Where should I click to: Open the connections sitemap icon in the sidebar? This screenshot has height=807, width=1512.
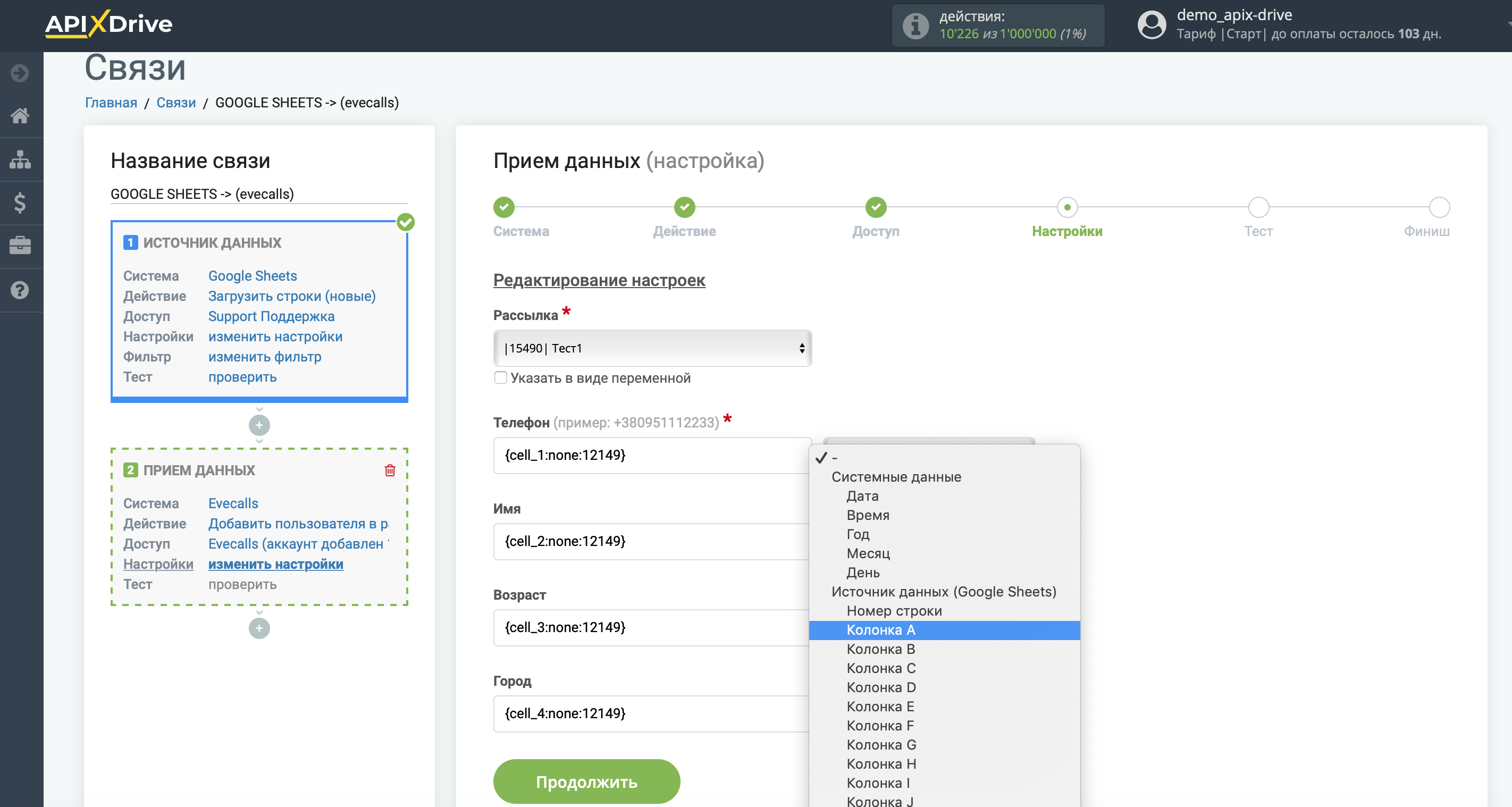20,159
